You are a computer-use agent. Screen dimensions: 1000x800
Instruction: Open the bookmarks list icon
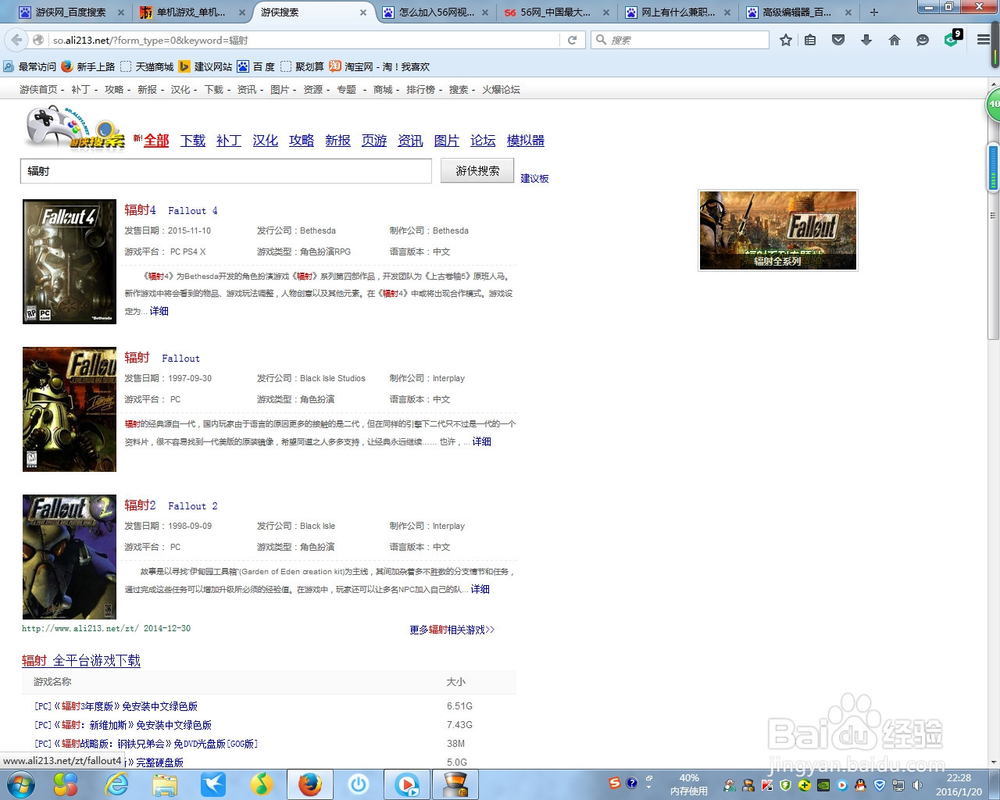pos(810,40)
